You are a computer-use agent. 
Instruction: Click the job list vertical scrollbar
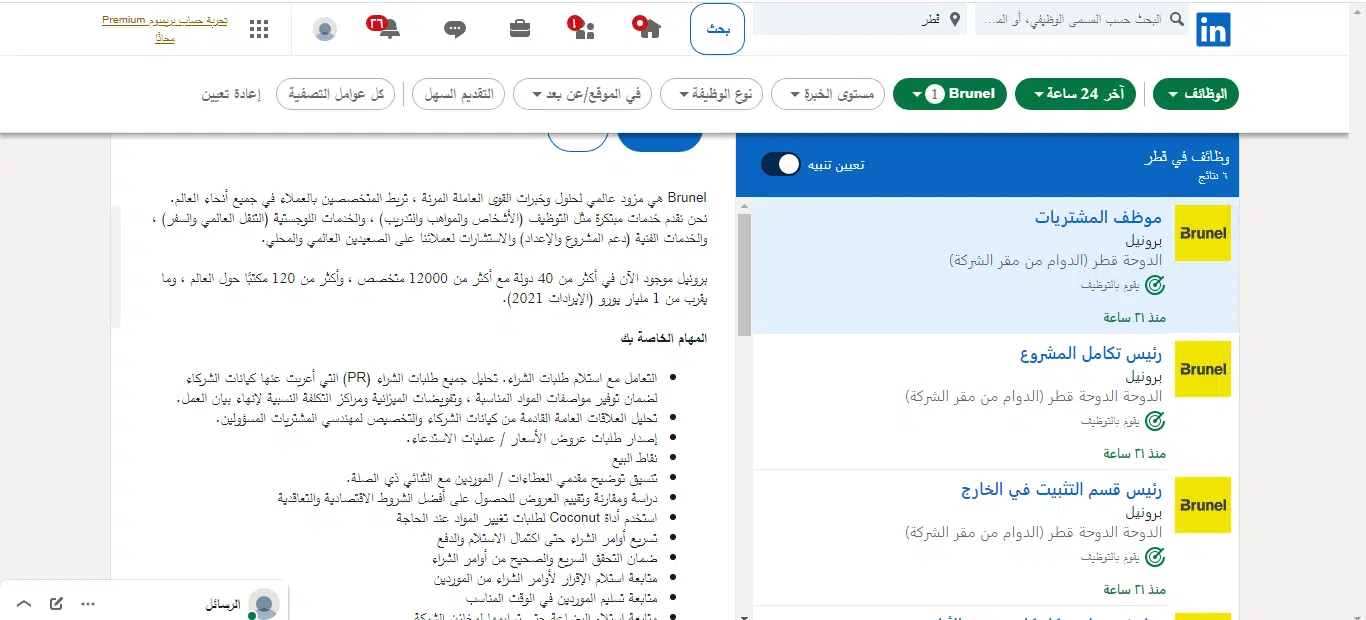[x=744, y=275]
